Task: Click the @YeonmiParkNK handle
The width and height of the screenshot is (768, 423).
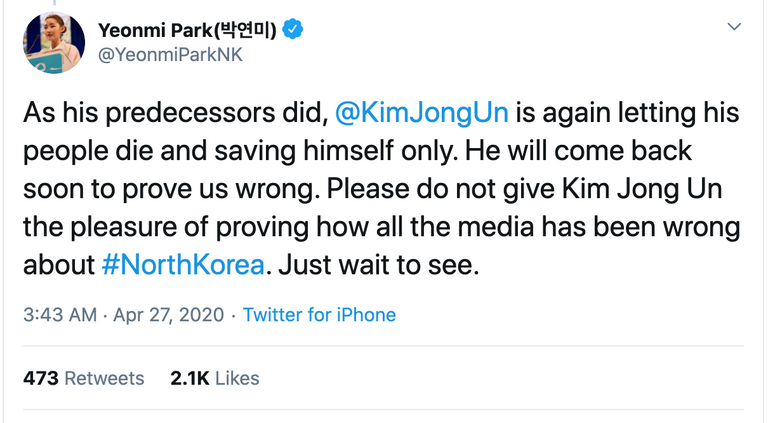Action: click(x=170, y=54)
